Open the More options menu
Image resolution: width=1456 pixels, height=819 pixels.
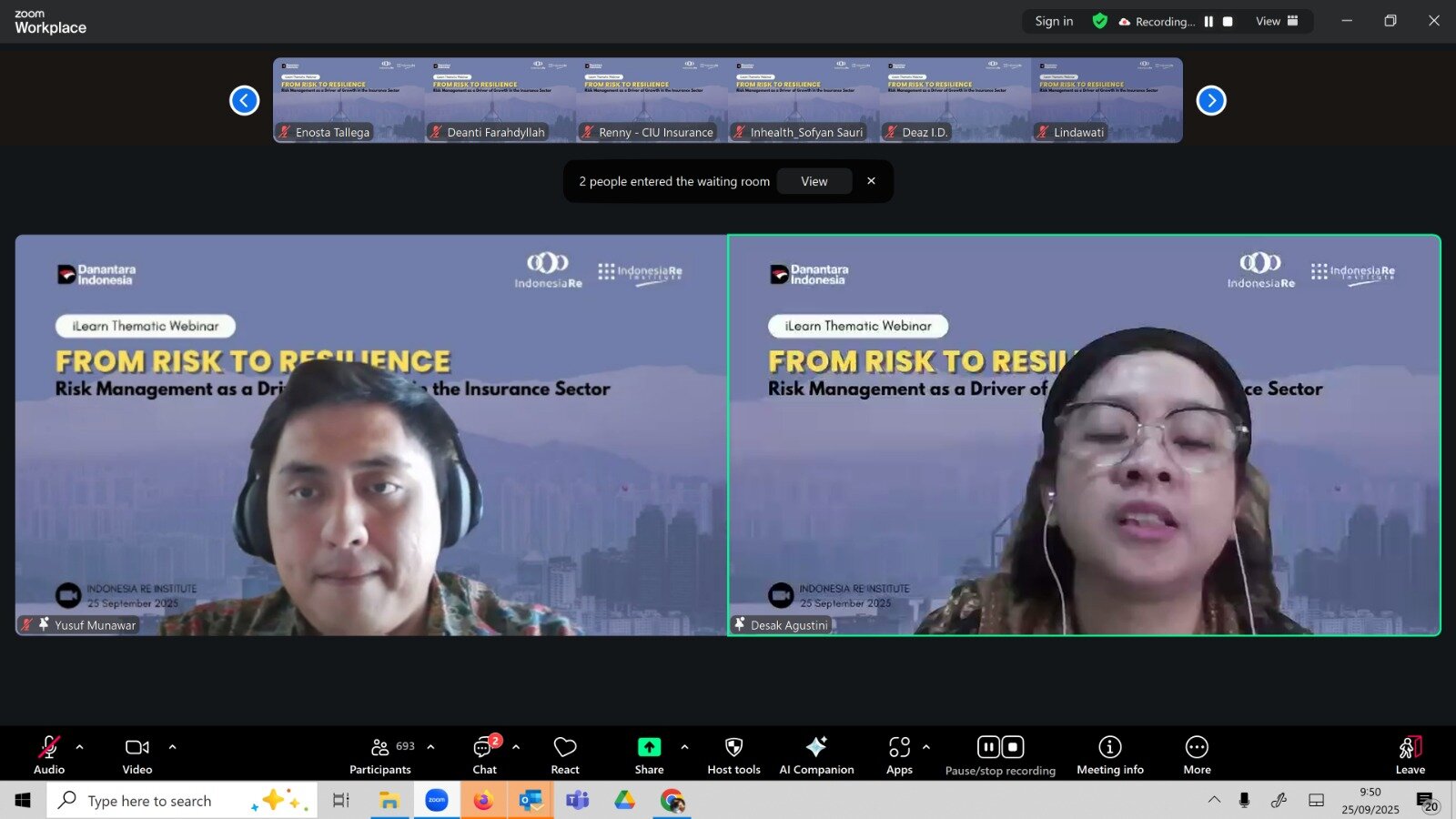point(1197,747)
